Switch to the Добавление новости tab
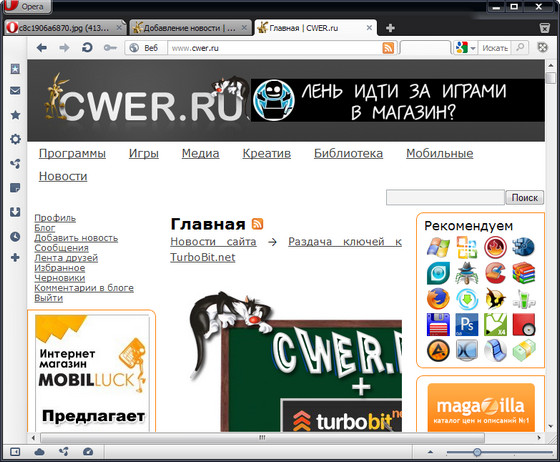Image resolution: width=560 pixels, height=462 pixels. [x=190, y=28]
